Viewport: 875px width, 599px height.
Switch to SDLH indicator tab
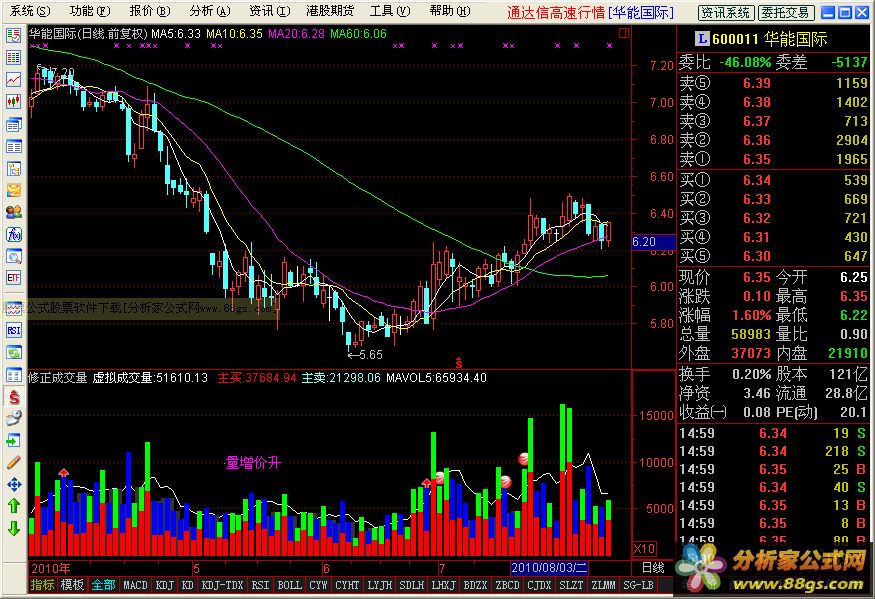click(x=411, y=585)
